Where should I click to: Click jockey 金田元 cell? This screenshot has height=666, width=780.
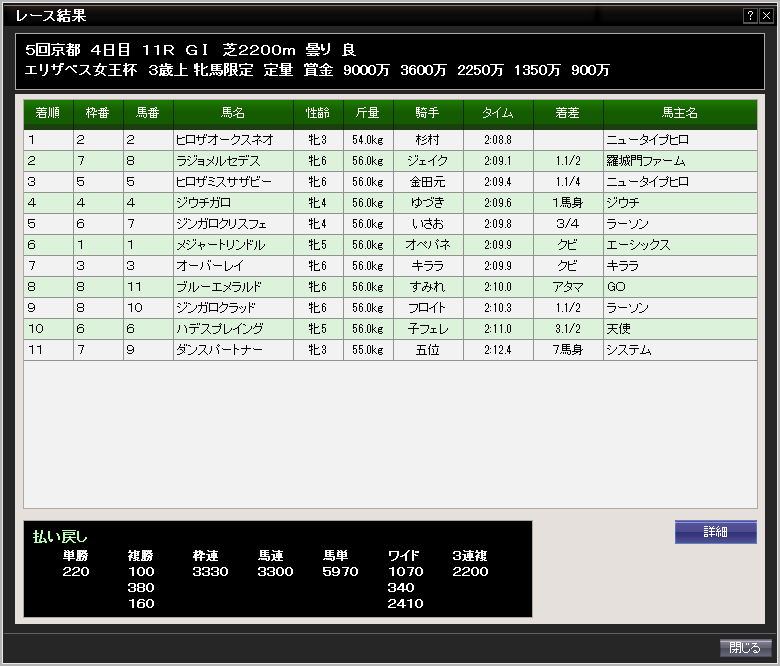tap(428, 182)
